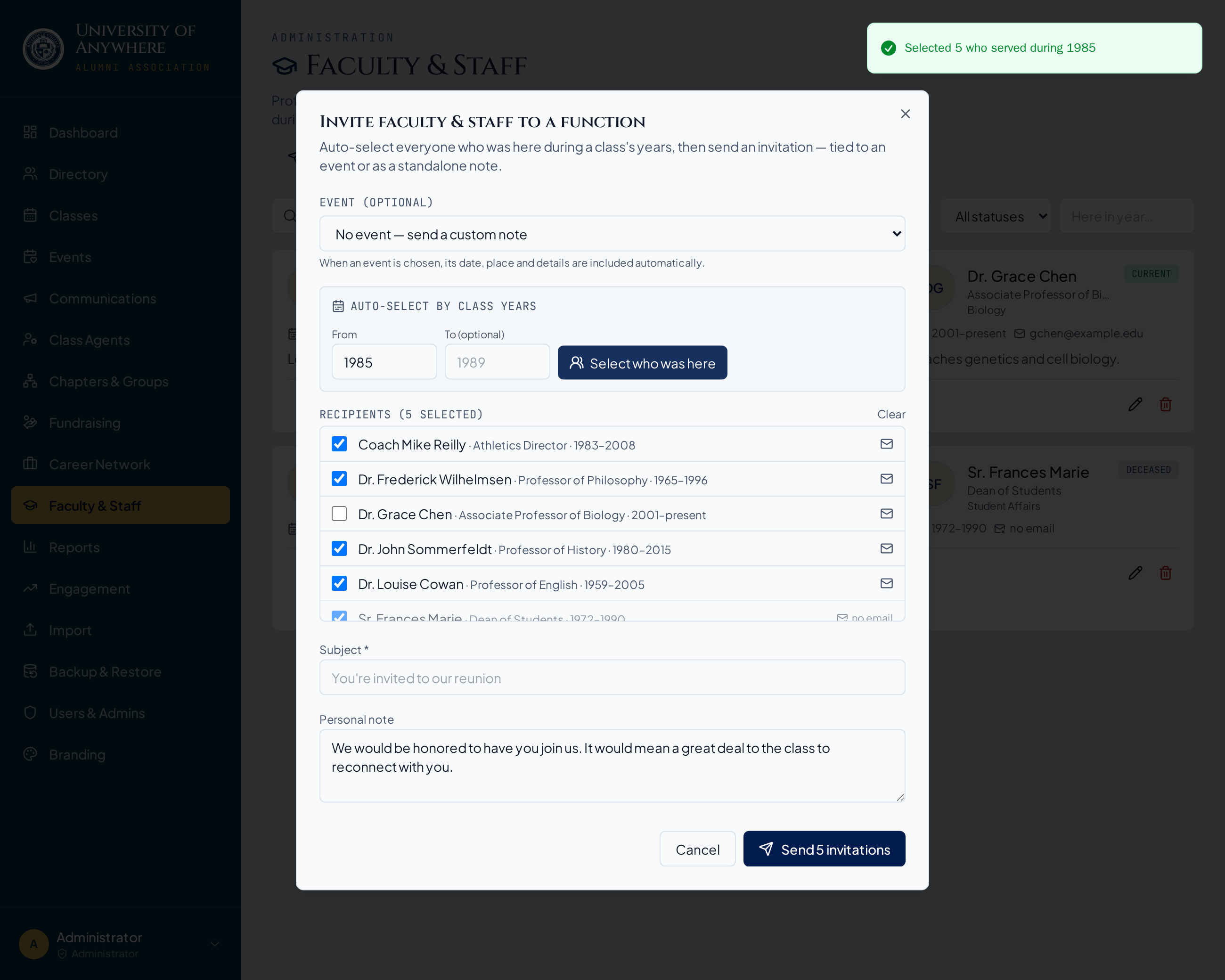This screenshot has height=980, width=1225.
Task: Click mail icon in Dr. Frederick Wilhelmsen row
Action: pos(886,478)
